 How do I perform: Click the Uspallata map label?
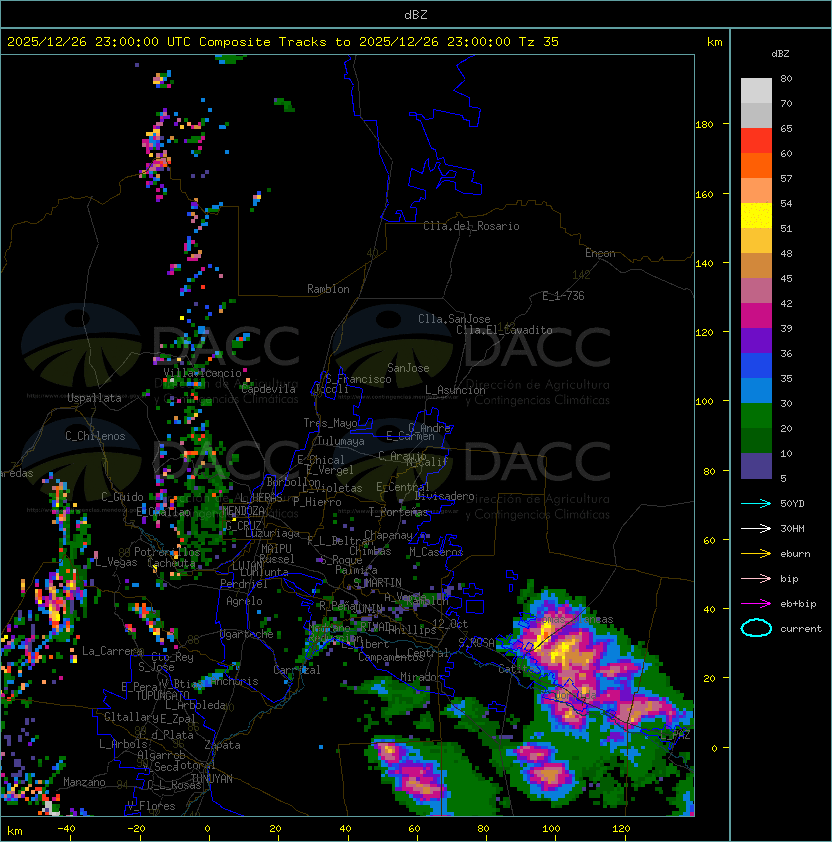pos(94,398)
